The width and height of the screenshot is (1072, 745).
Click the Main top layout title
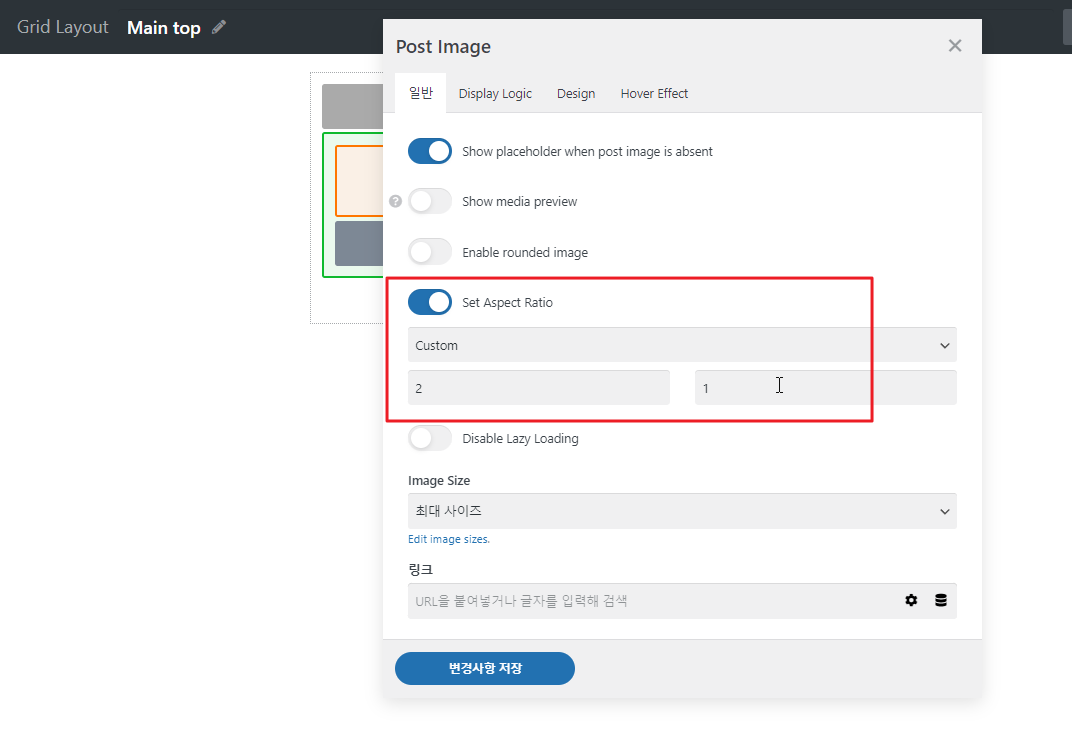pyautogui.click(x=164, y=27)
